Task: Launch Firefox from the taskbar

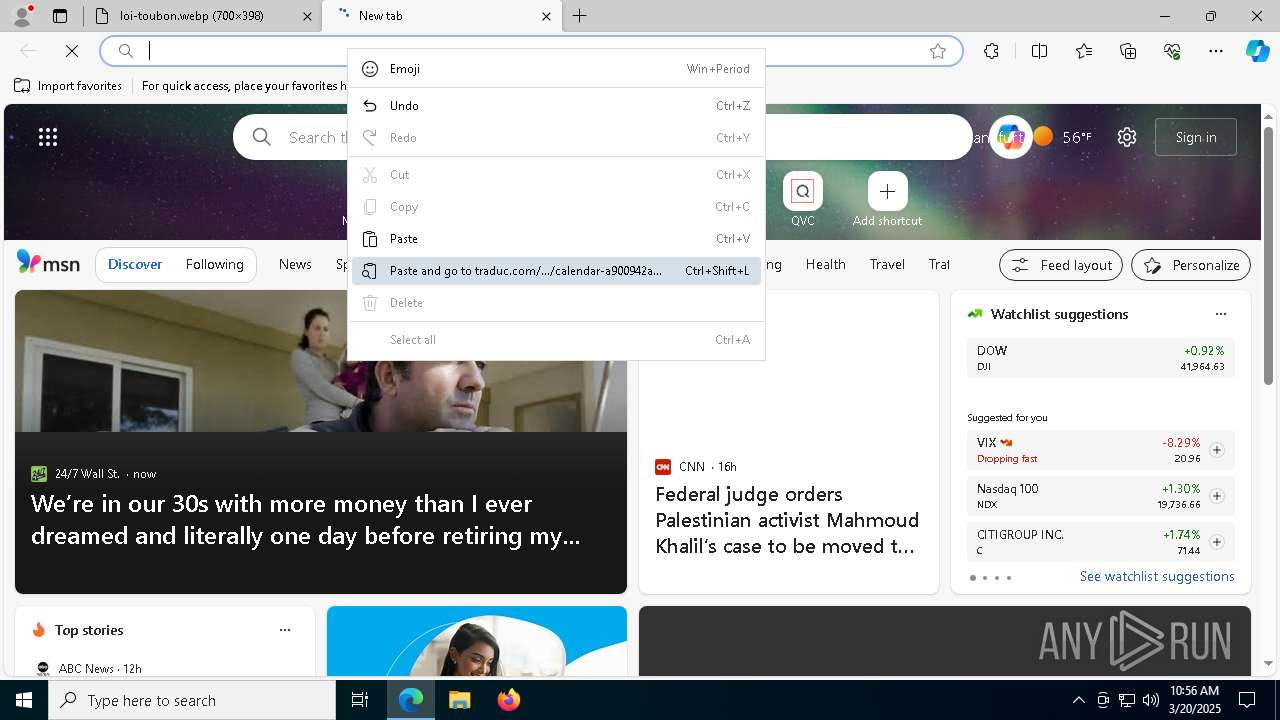Action: [508, 700]
